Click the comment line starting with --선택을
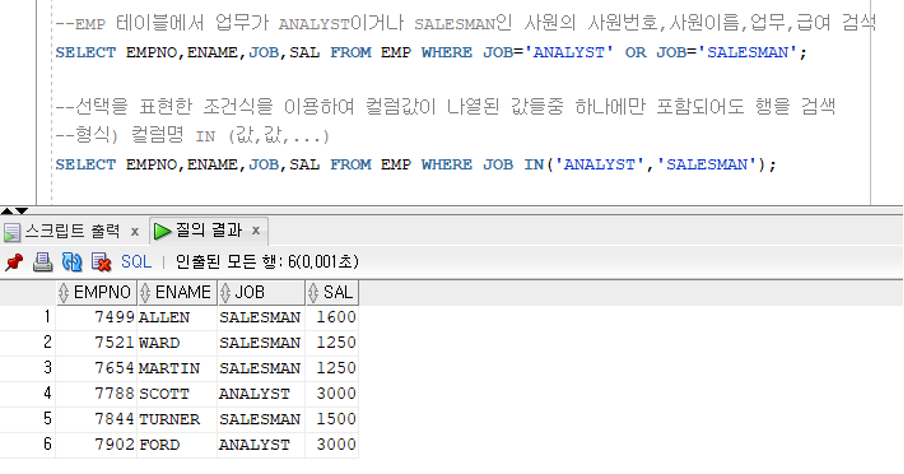Viewport: 904px width, 474px height. 445,107
